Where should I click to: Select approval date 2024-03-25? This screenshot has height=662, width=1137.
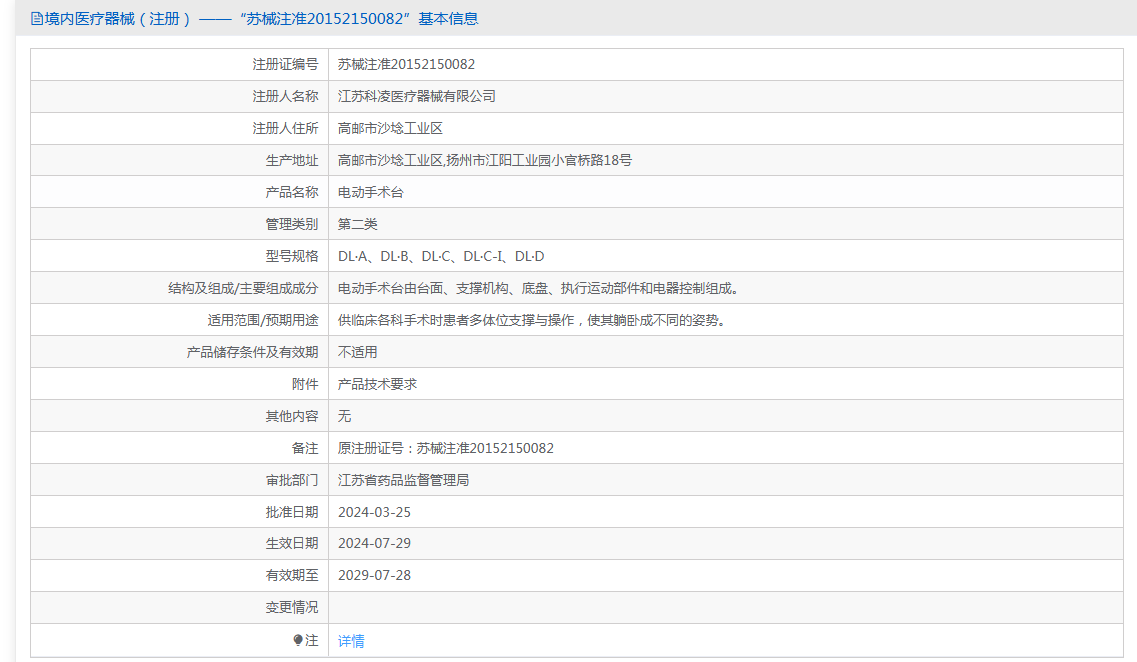point(374,512)
